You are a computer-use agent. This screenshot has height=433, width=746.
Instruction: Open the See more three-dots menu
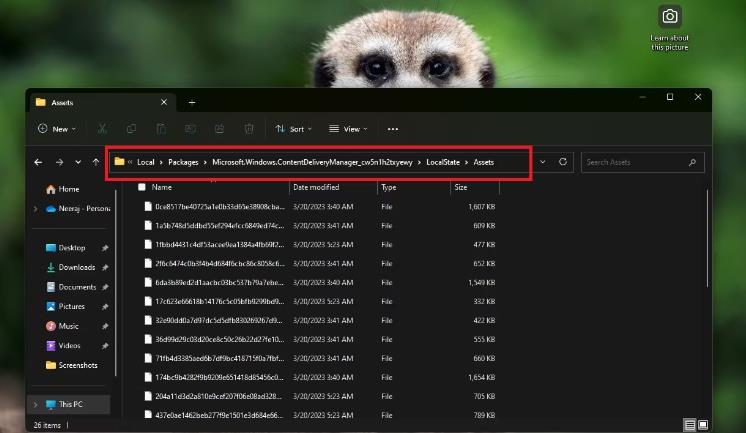393,129
